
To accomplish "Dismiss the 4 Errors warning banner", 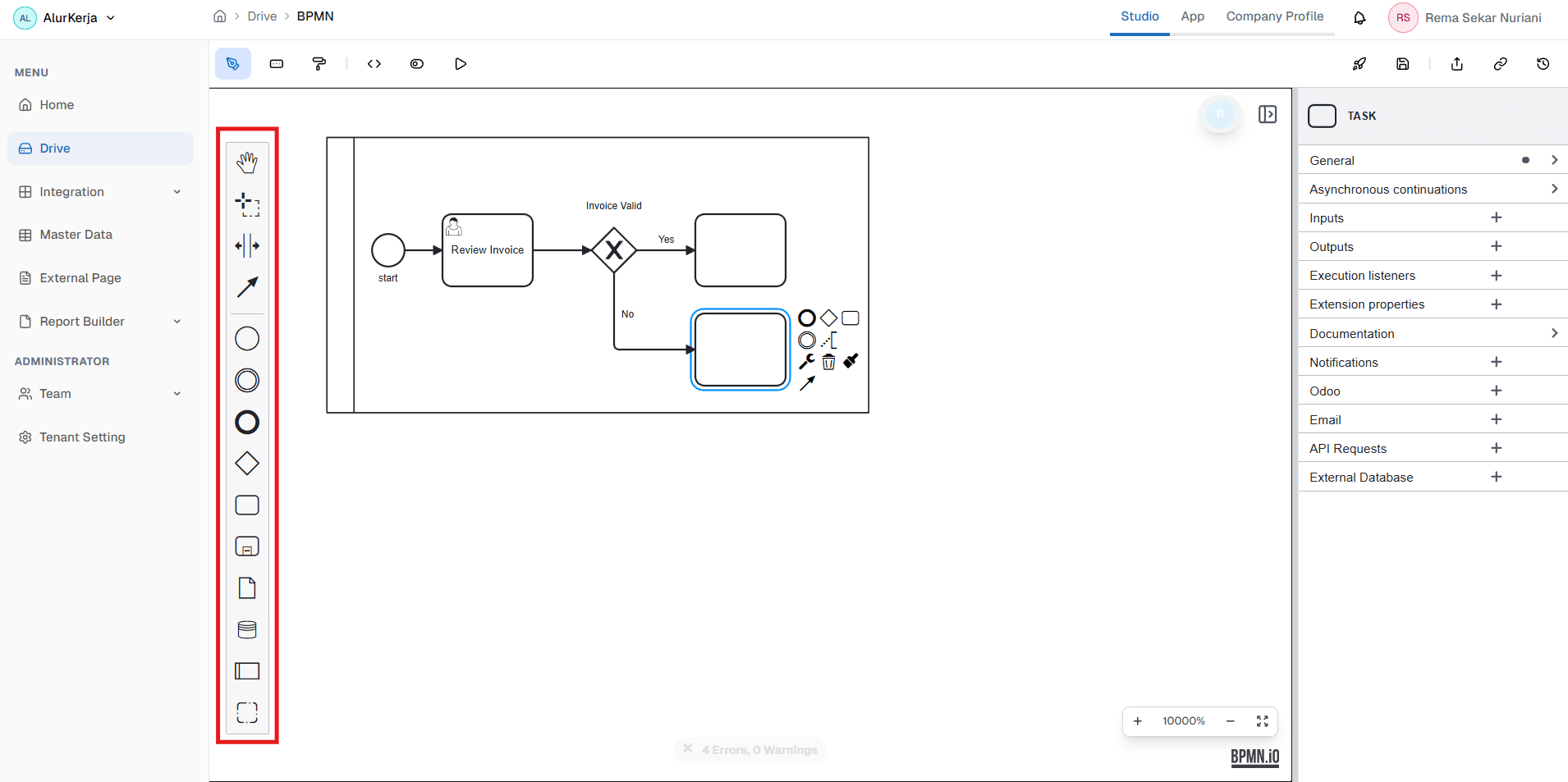I will (687, 749).
